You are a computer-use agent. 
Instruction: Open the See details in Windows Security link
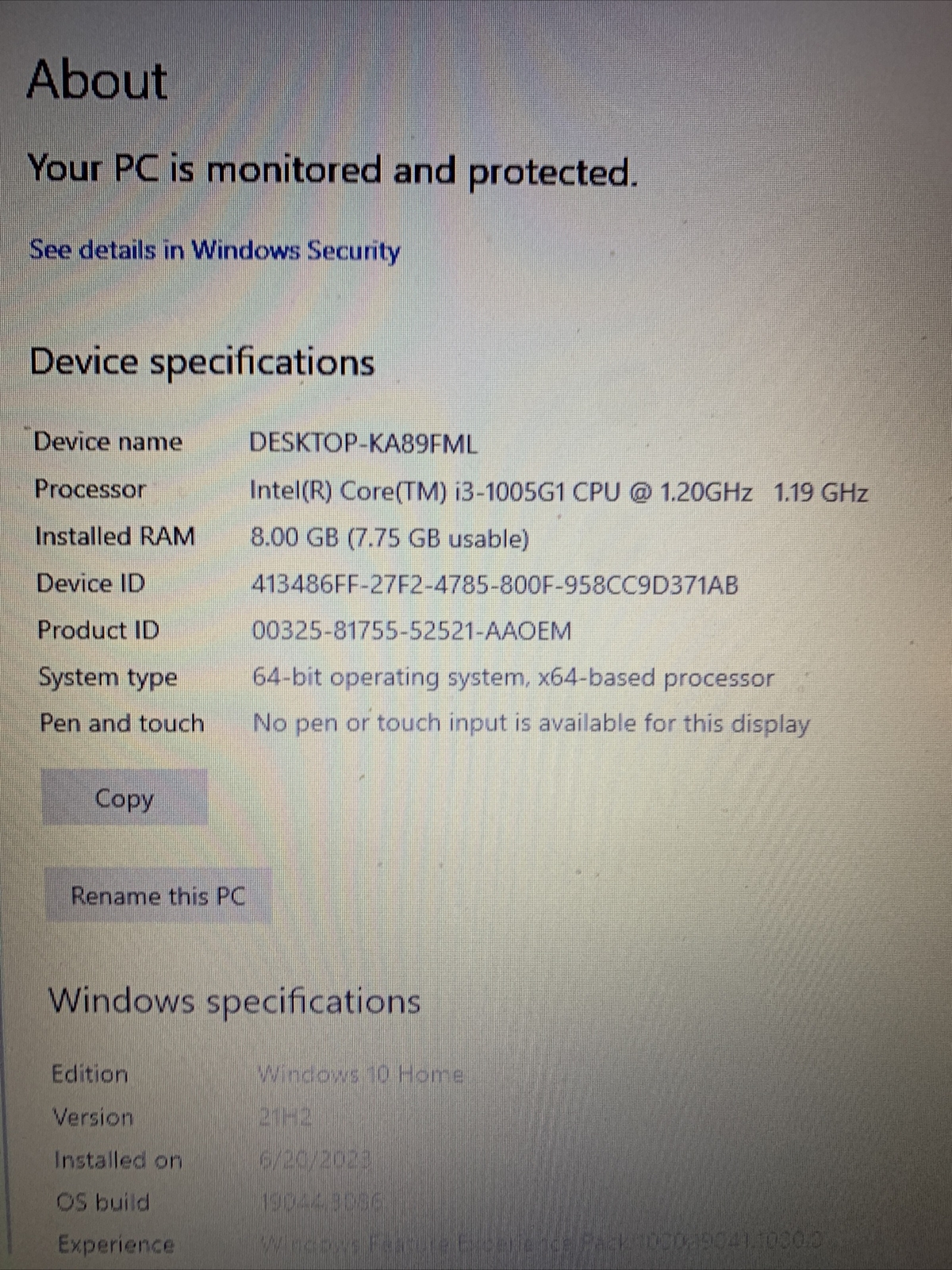[215, 250]
